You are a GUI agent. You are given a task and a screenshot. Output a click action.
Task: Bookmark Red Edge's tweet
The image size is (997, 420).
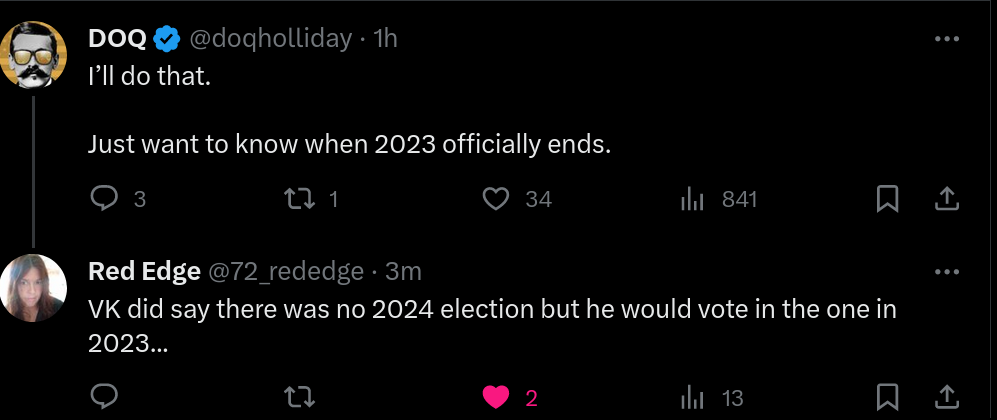(x=886, y=397)
